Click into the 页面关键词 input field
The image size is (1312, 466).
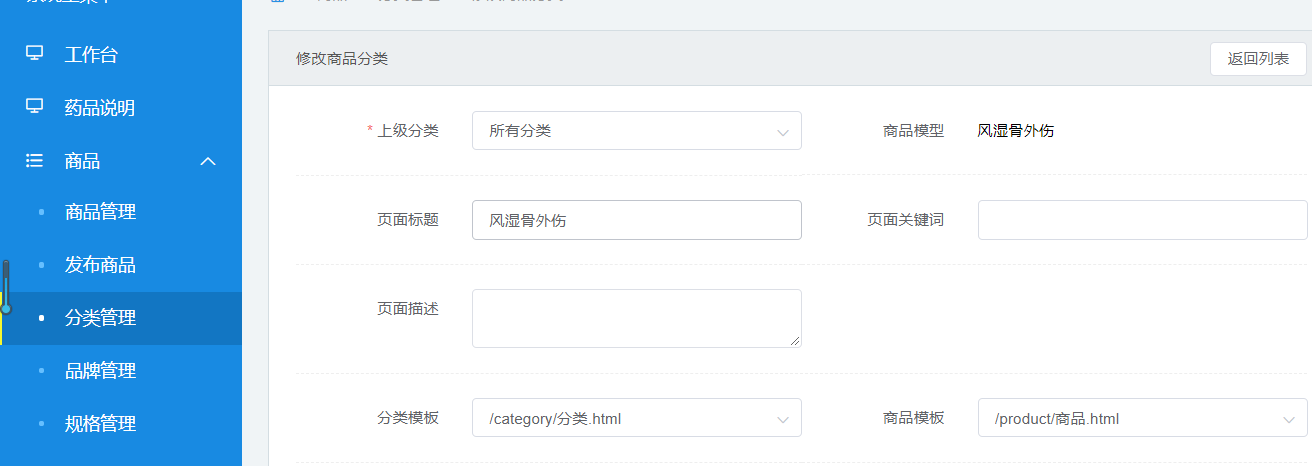(x=1141, y=220)
